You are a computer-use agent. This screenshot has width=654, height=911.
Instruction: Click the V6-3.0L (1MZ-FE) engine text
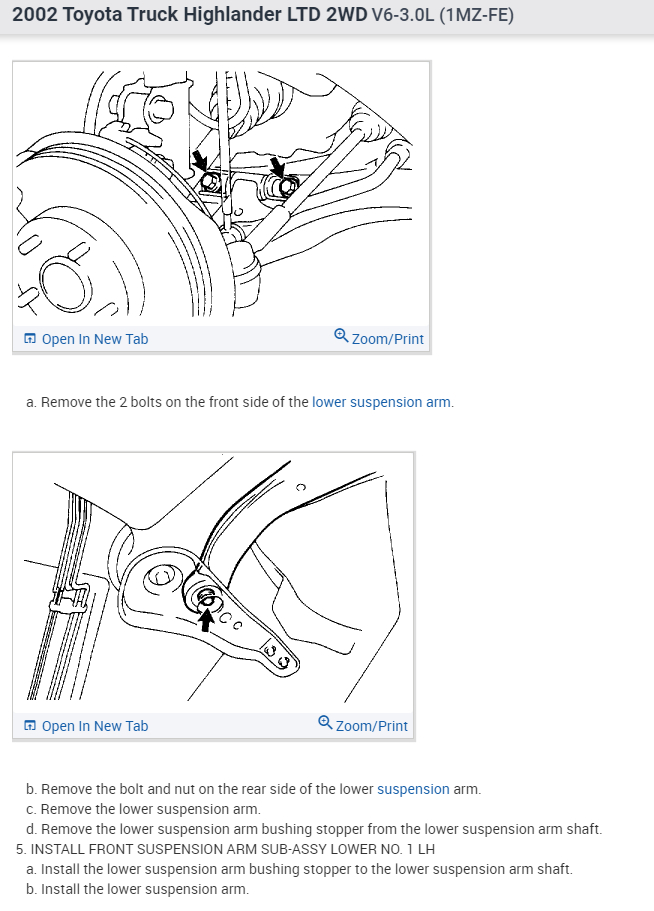point(443,15)
